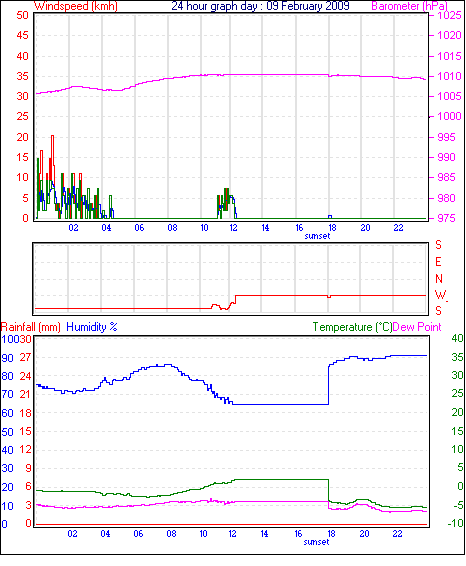The height and width of the screenshot is (566, 466).
Task: Click the N wind direction label
Action: [439, 279]
